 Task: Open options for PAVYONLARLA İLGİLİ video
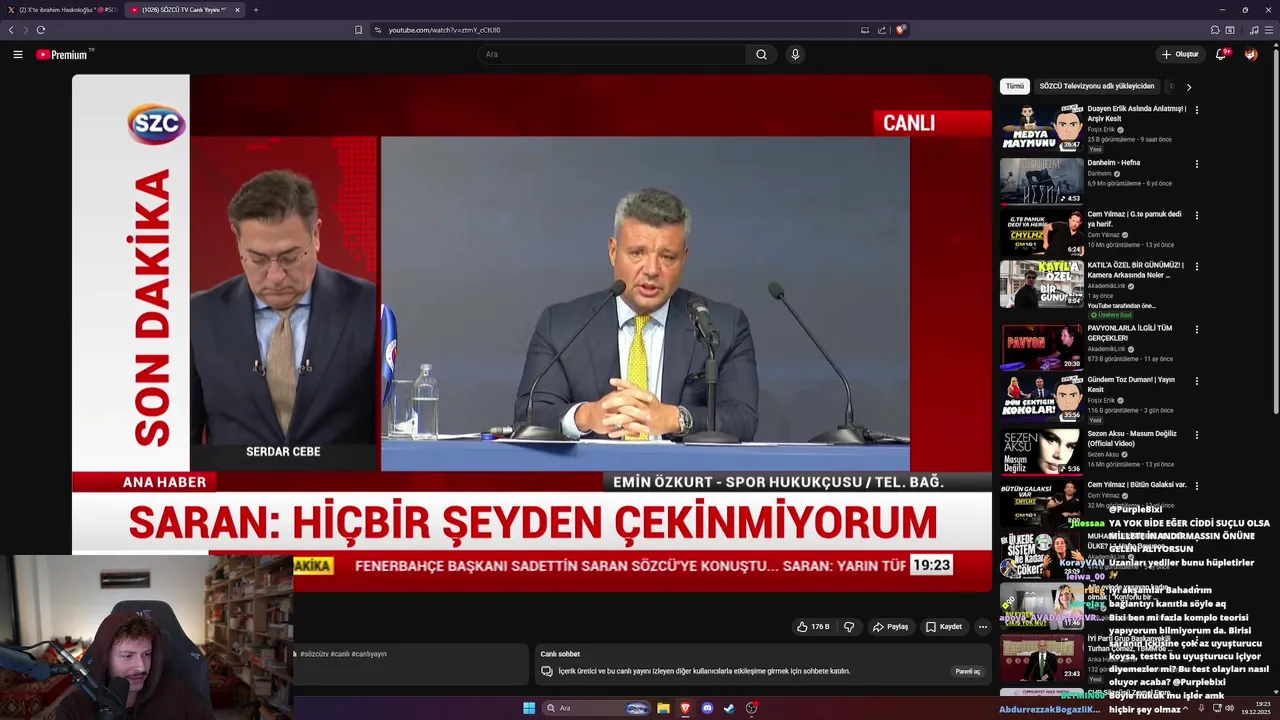[x=1196, y=329]
